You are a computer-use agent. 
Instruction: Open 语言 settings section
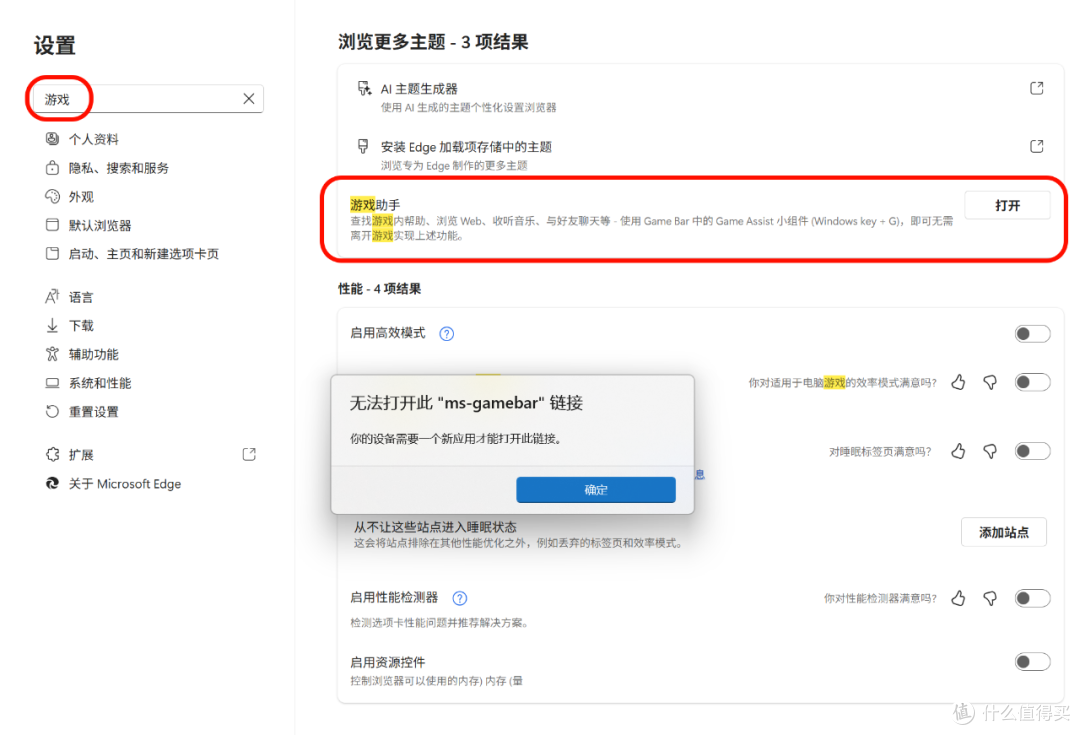point(81,298)
